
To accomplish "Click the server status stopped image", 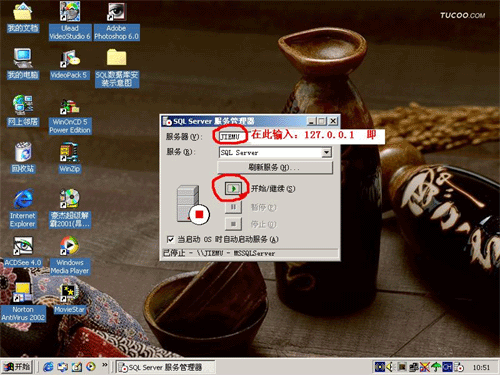I will (x=192, y=205).
